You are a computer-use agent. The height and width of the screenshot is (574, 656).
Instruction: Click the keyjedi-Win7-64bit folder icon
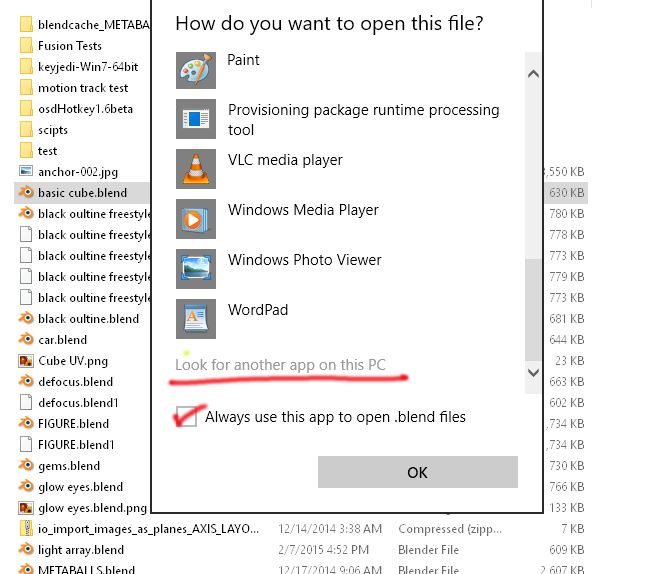(26, 66)
